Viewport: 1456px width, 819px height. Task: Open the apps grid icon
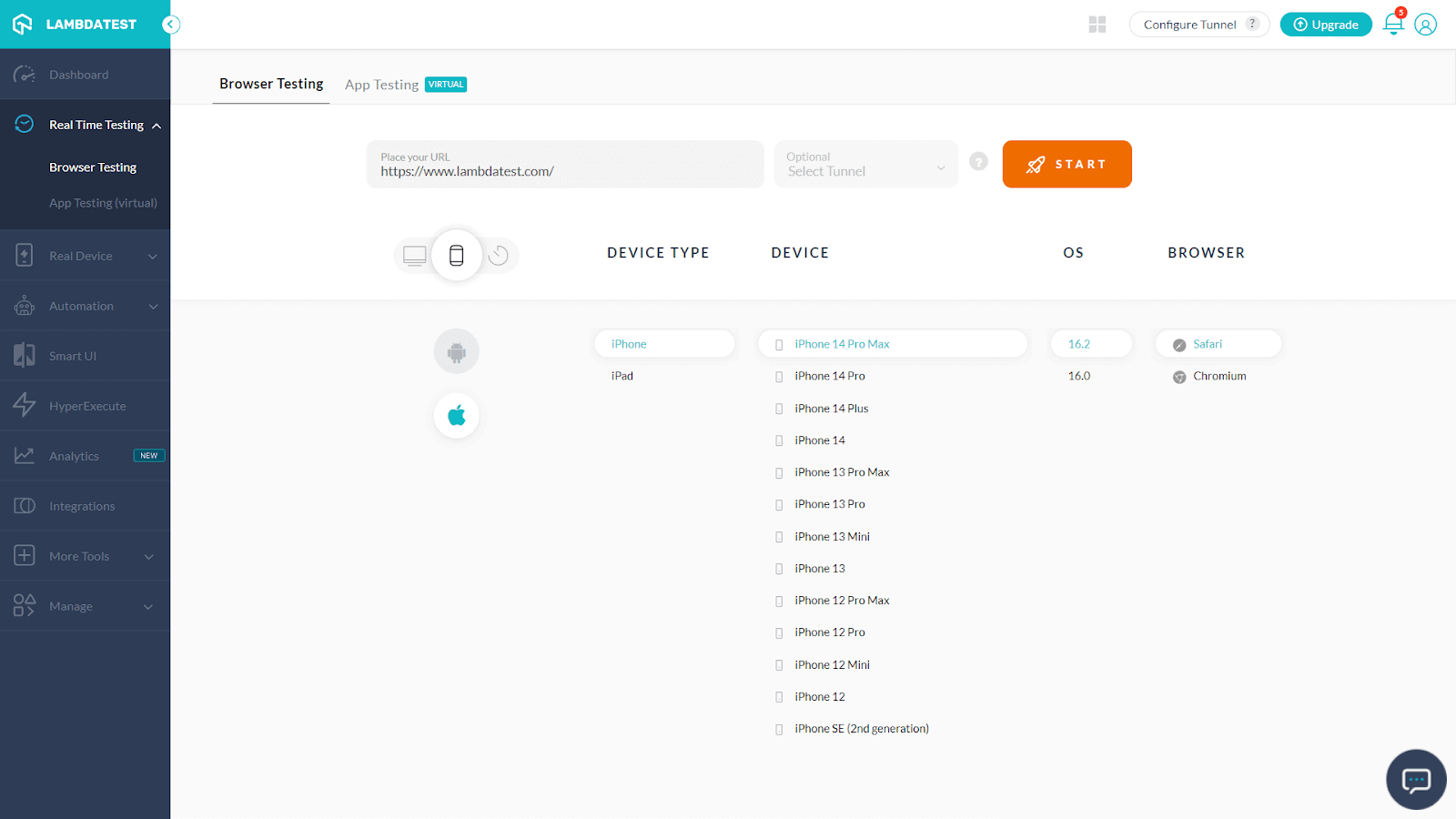(x=1097, y=25)
